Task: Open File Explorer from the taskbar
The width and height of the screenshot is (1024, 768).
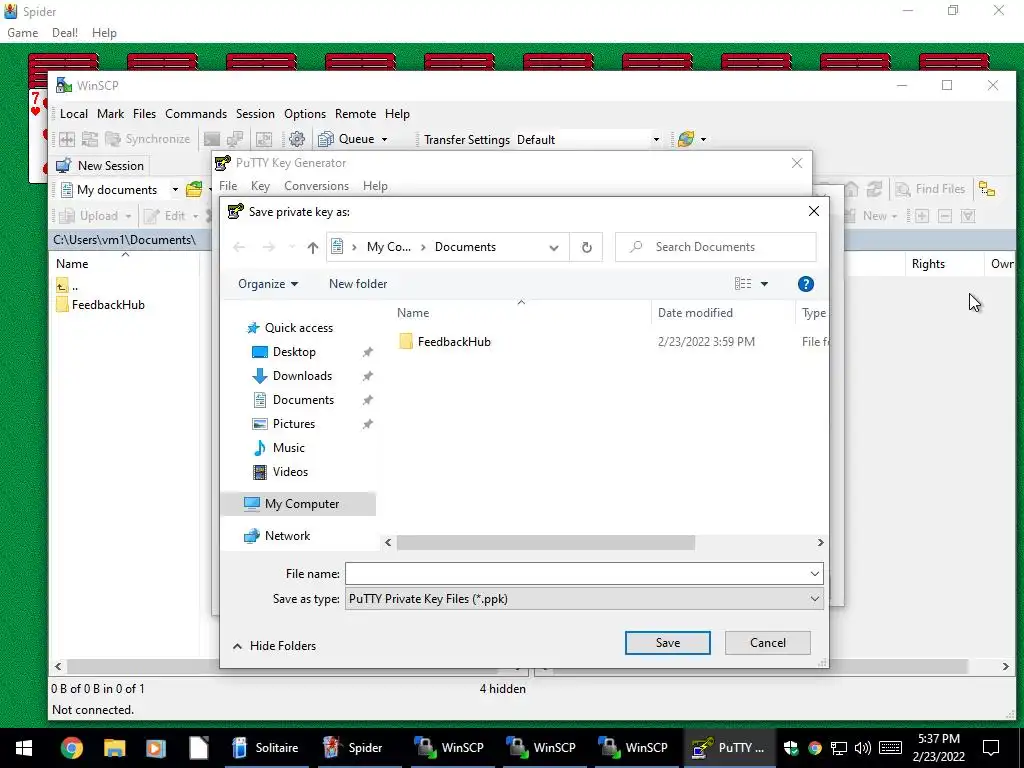Action: [x=114, y=748]
